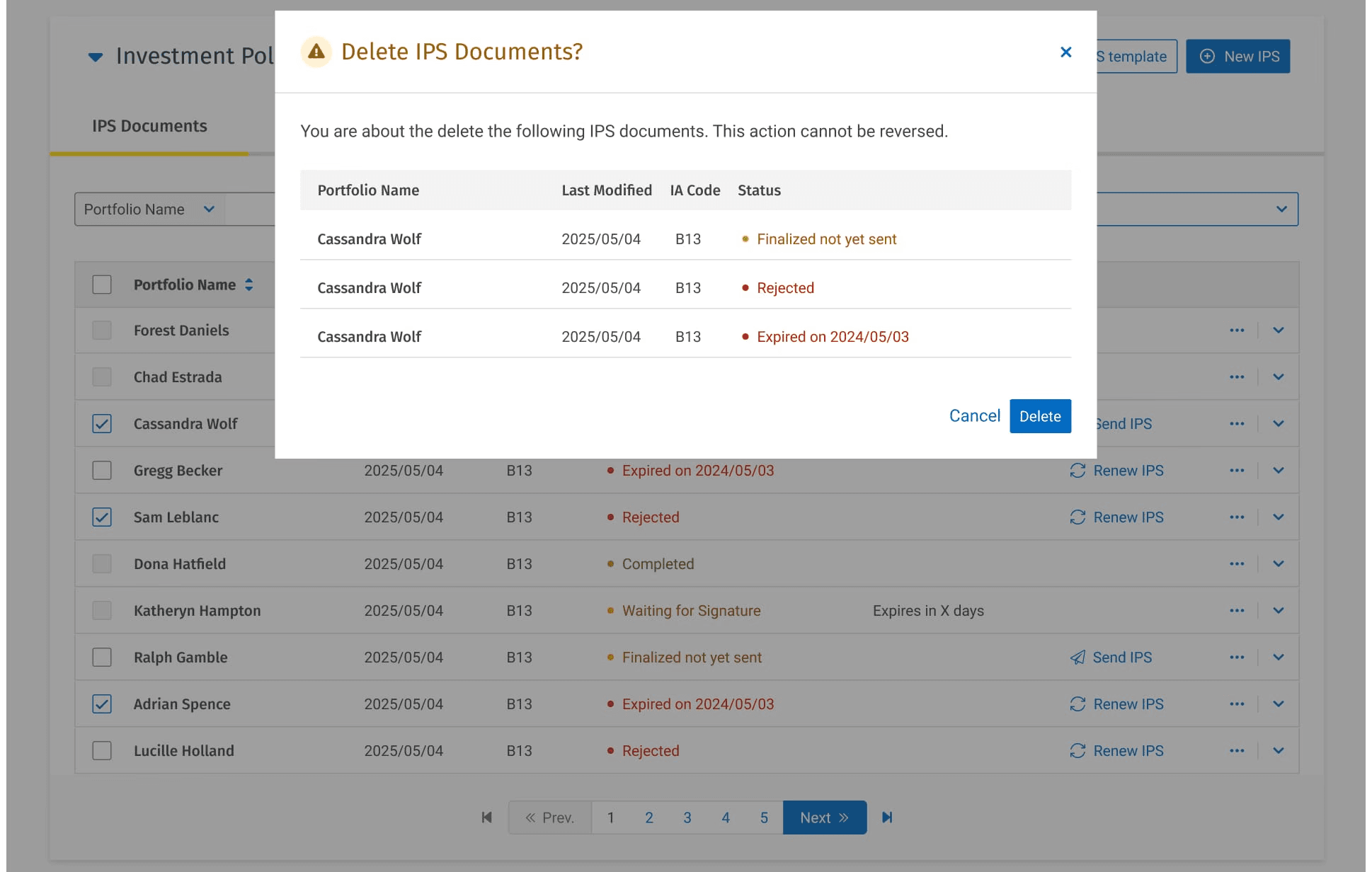Go to page 3
Screen dimensions: 1372x872
point(687,817)
